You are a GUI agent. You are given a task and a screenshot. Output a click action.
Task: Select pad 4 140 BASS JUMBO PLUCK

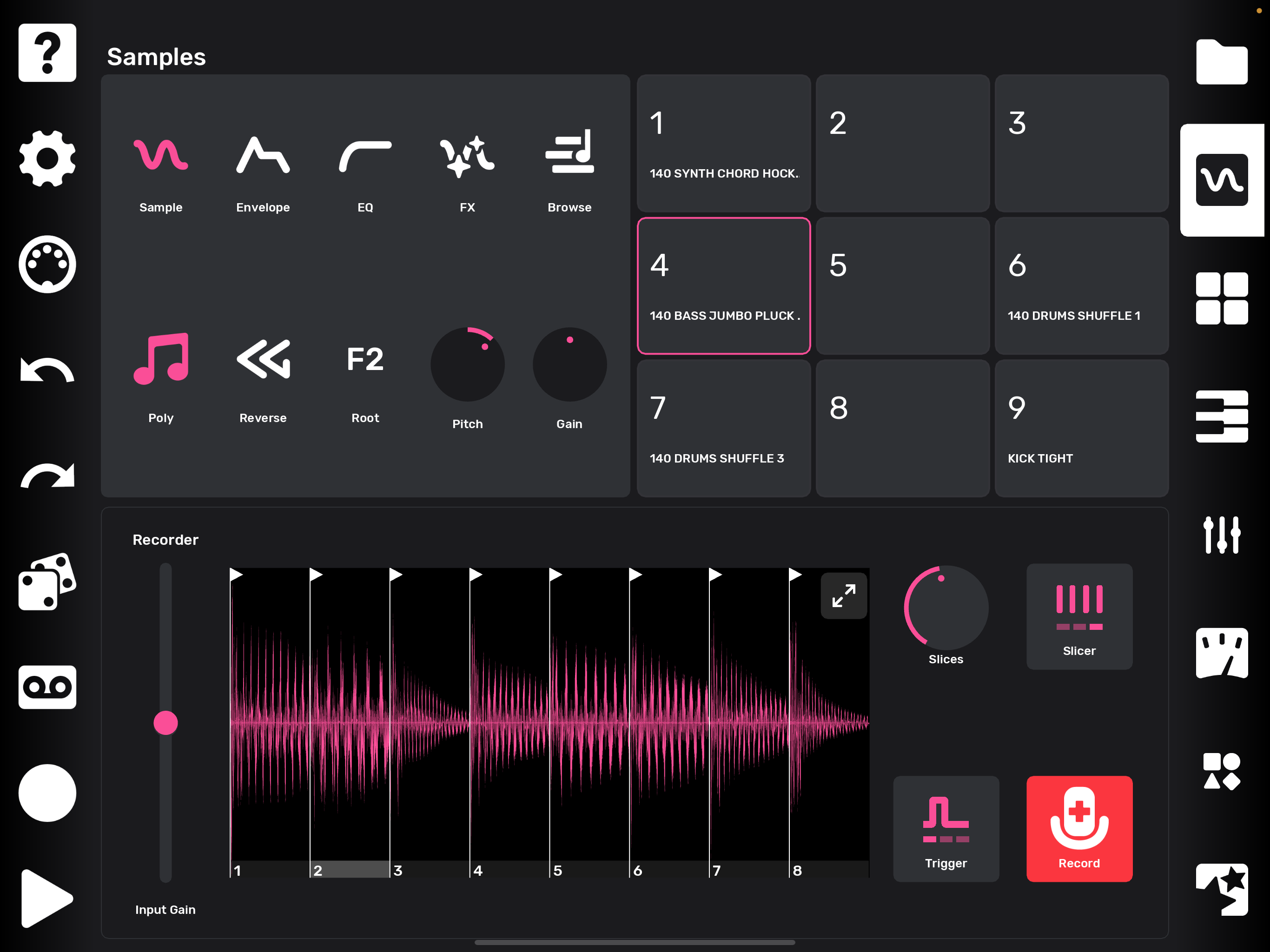723,286
